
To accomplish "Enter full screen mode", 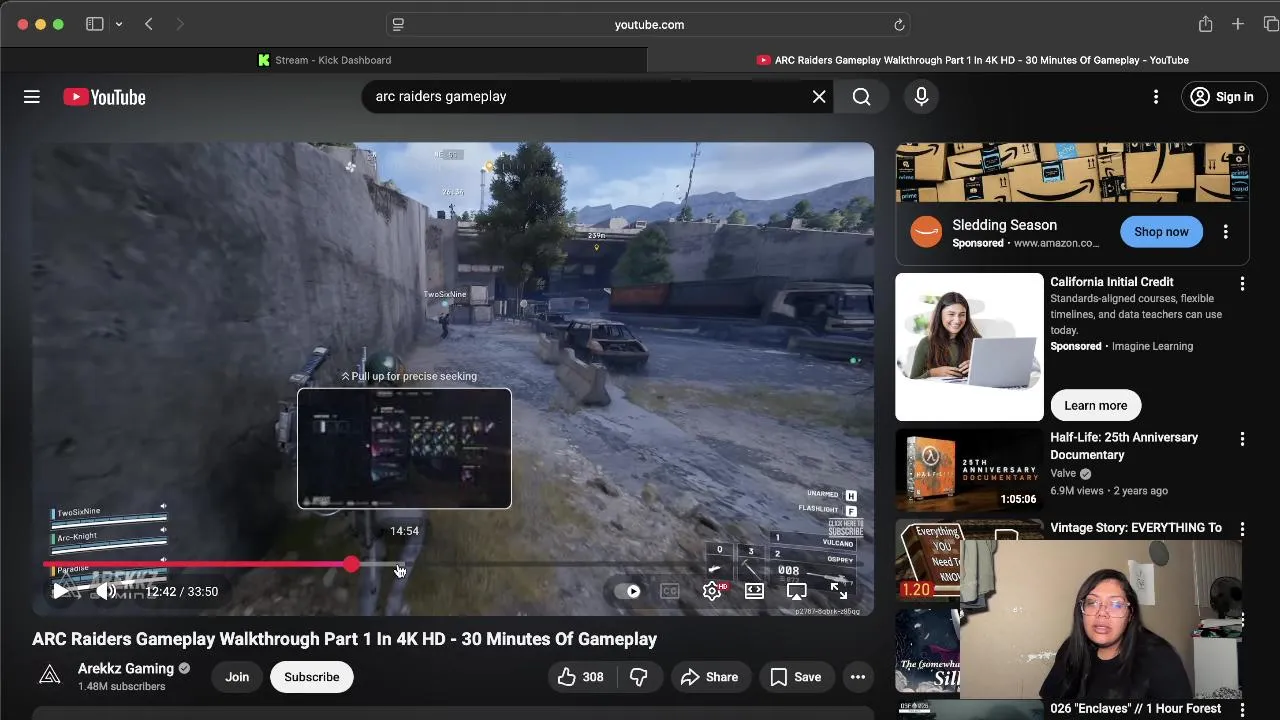I will coord(839,591).
